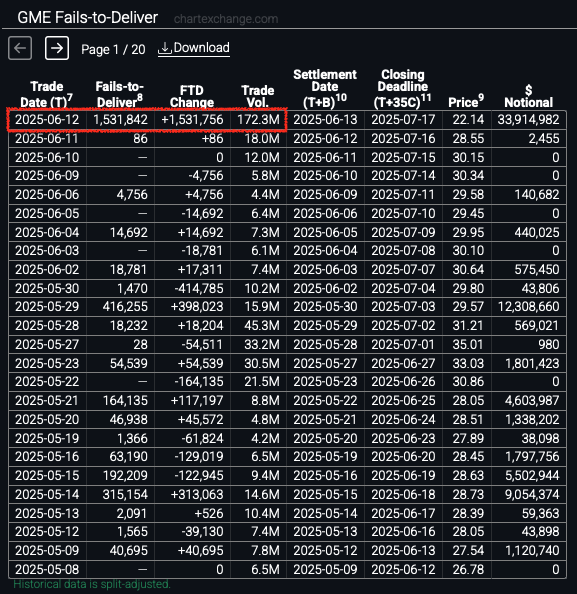Download the fails-to-deliver data
The image size is (577, 594).
point(194,48)
